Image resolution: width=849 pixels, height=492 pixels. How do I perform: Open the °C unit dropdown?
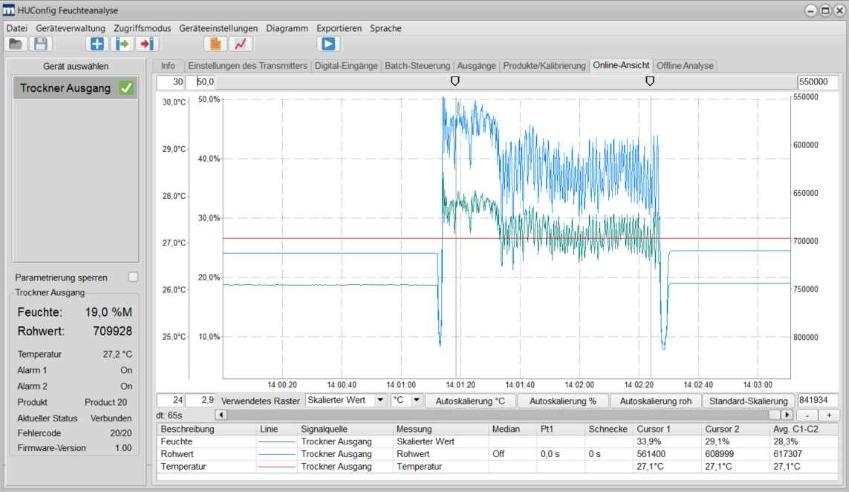(x=408, y=400)
